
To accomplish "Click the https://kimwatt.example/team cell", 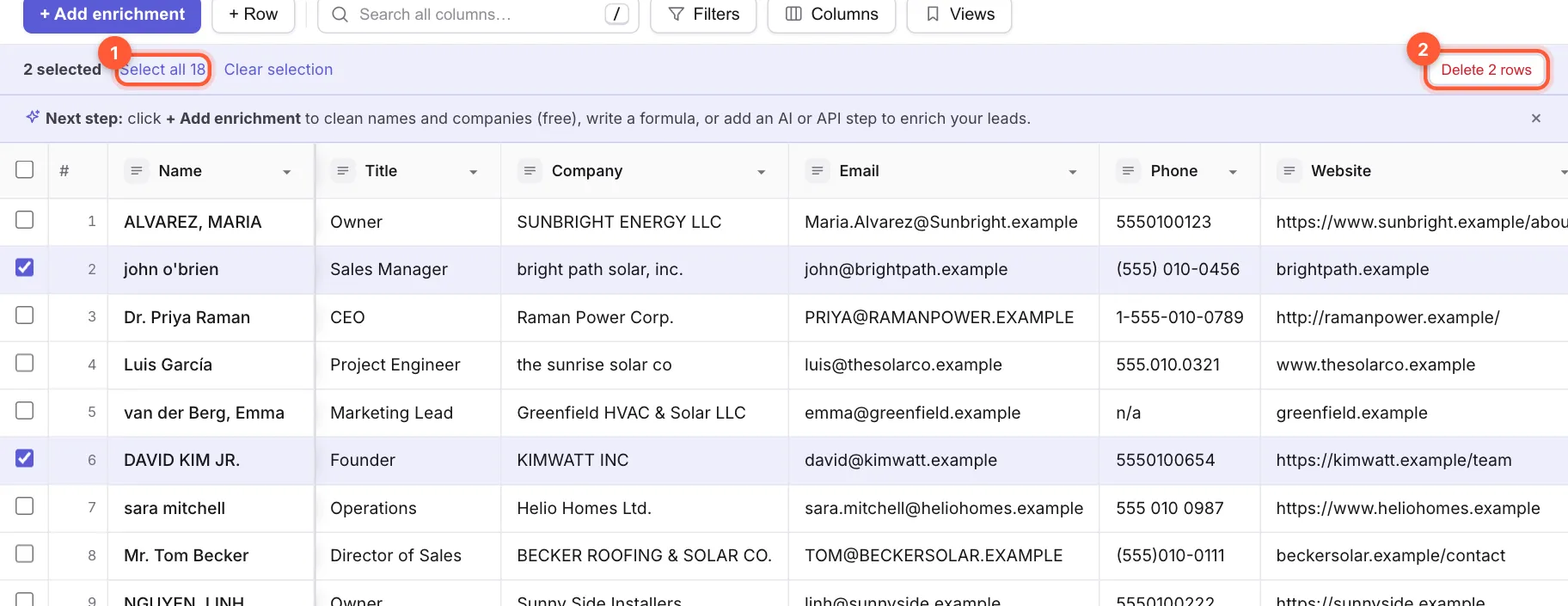I will (1414, 461).
